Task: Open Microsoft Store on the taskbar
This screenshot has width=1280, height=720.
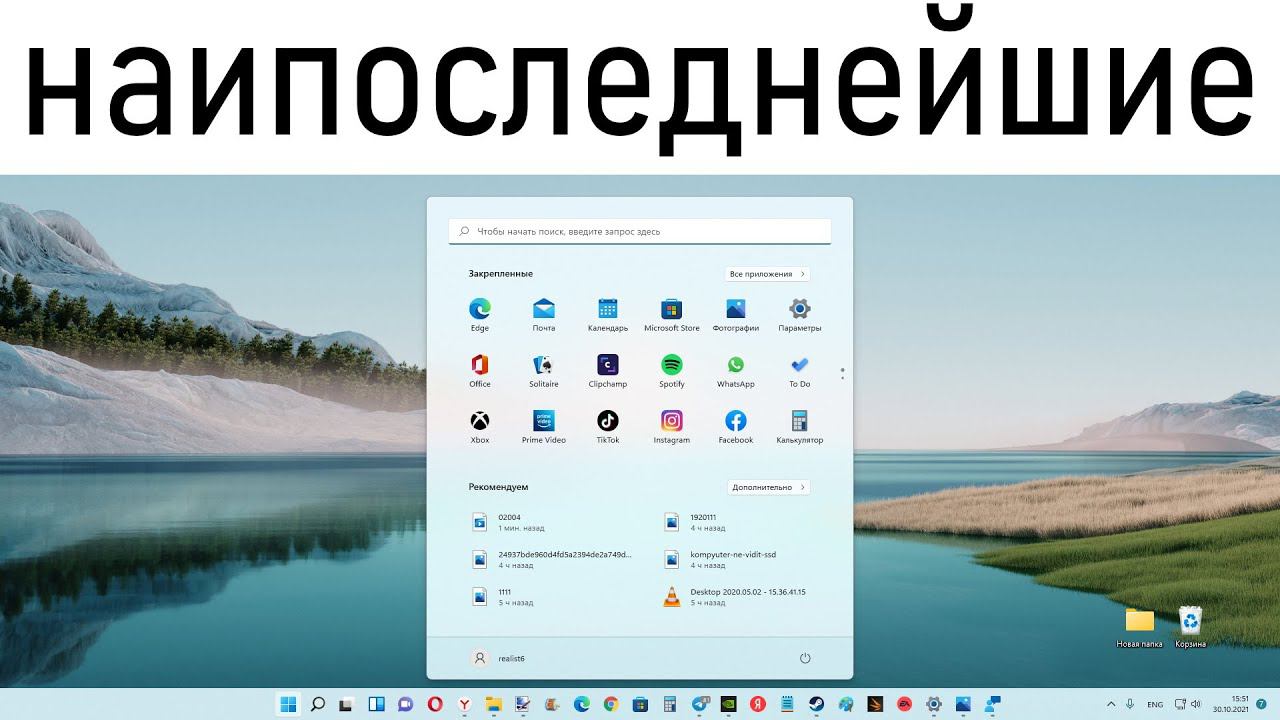Action: (640, 704)
